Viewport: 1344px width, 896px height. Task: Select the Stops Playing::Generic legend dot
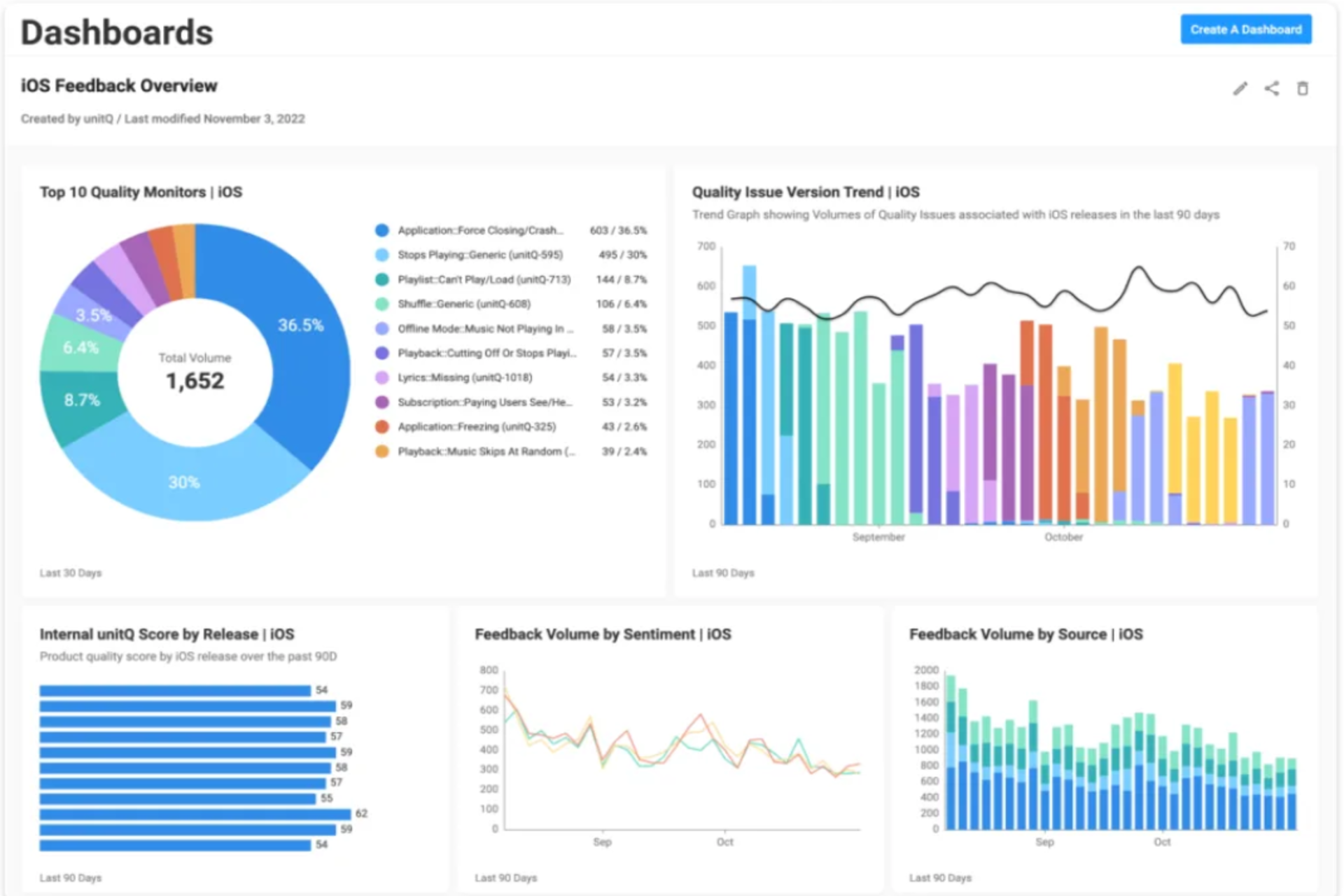coord(381,255)
